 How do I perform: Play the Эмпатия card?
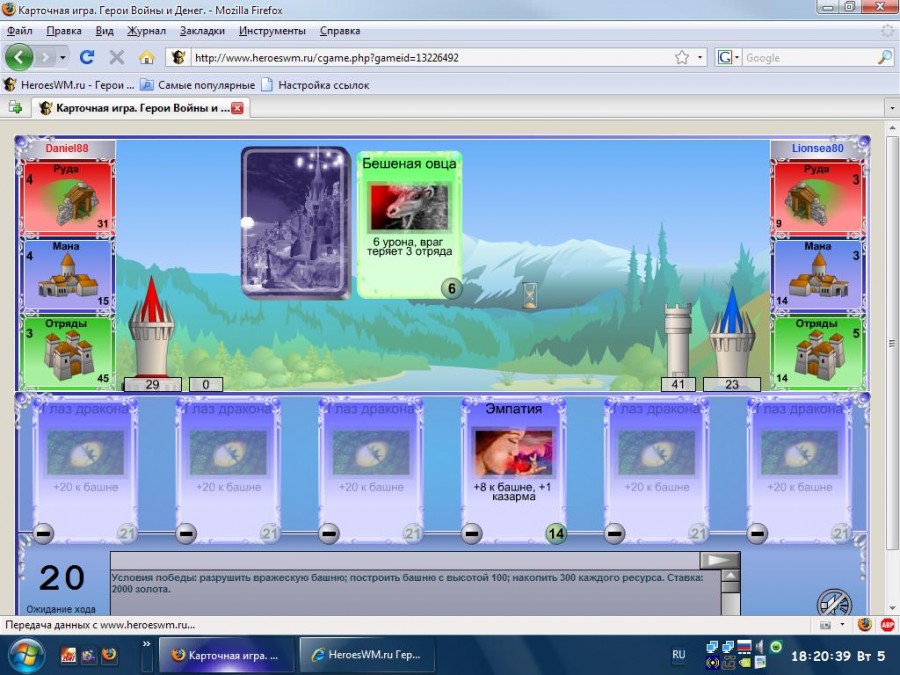(x=514, y=462)
